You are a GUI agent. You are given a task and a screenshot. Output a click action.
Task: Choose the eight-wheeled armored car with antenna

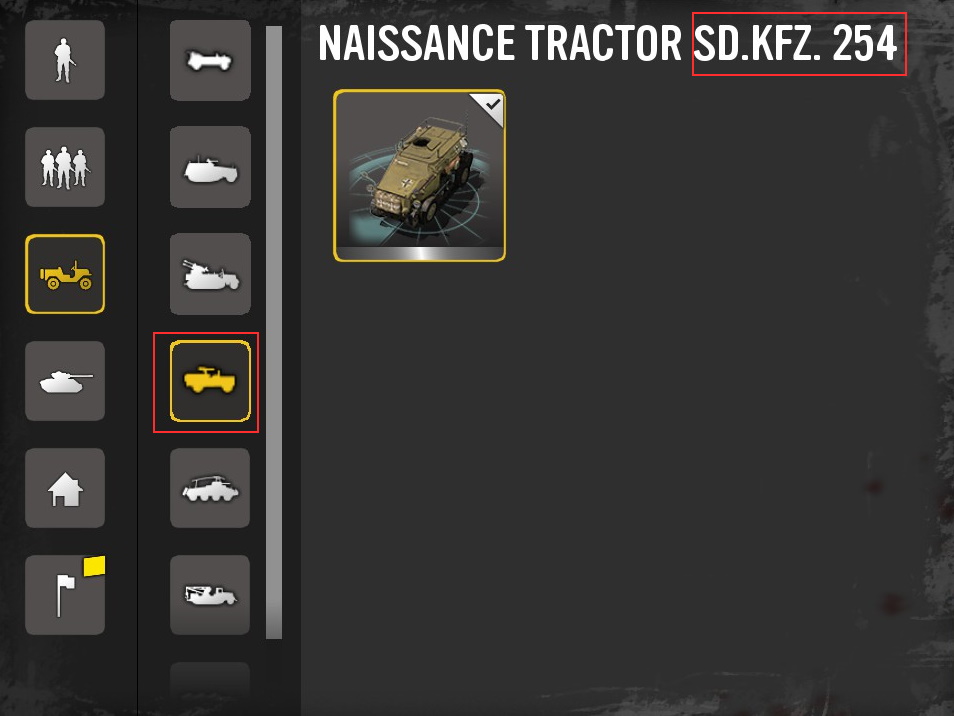coord(210,488)
